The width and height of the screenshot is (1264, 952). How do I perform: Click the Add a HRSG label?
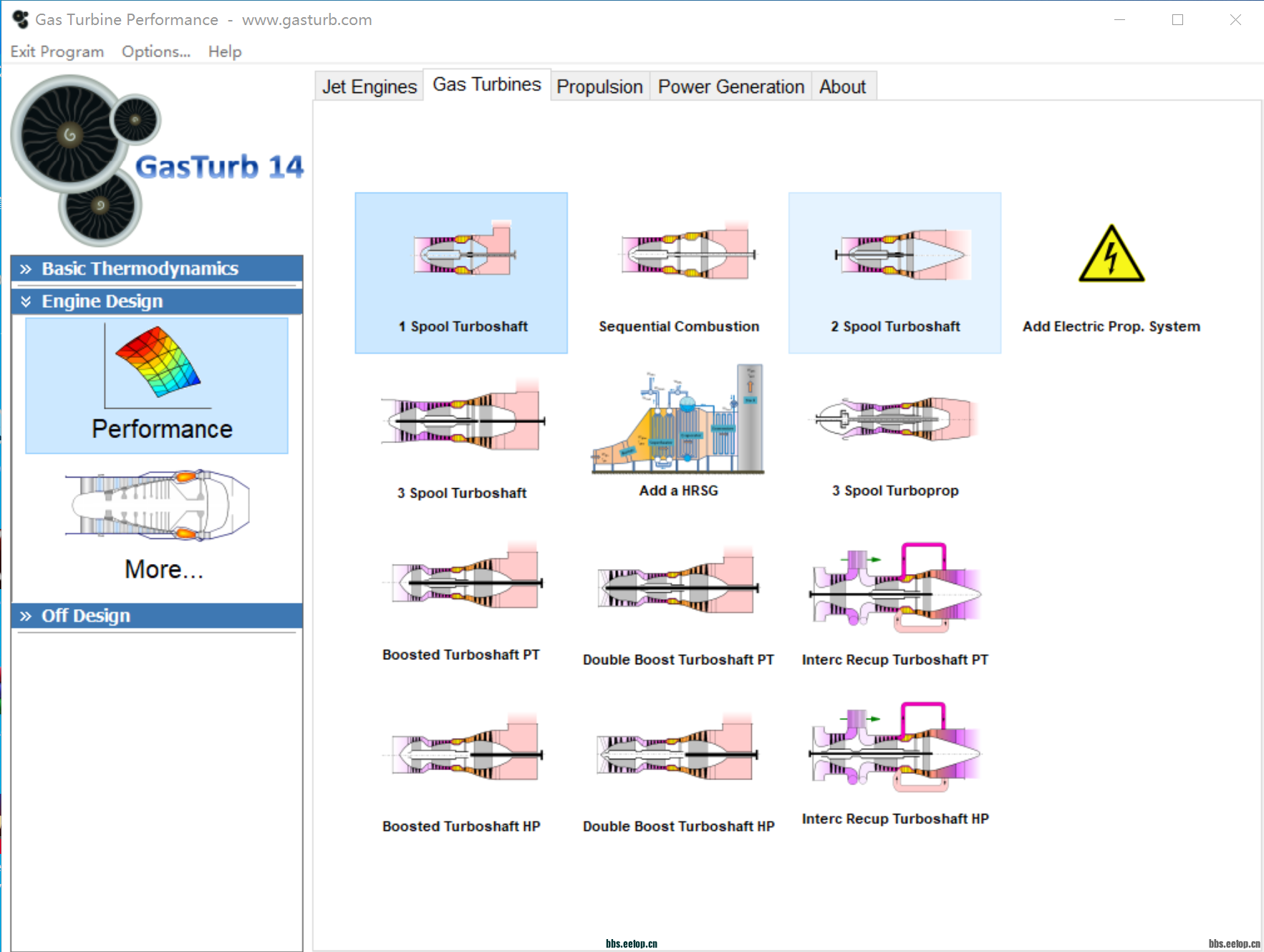679,490
